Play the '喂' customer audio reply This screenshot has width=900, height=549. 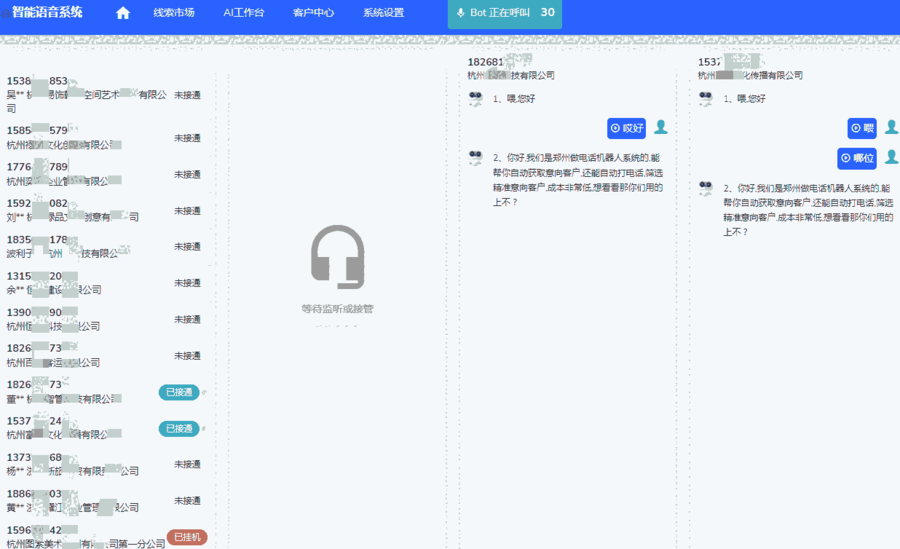(862, 128)
